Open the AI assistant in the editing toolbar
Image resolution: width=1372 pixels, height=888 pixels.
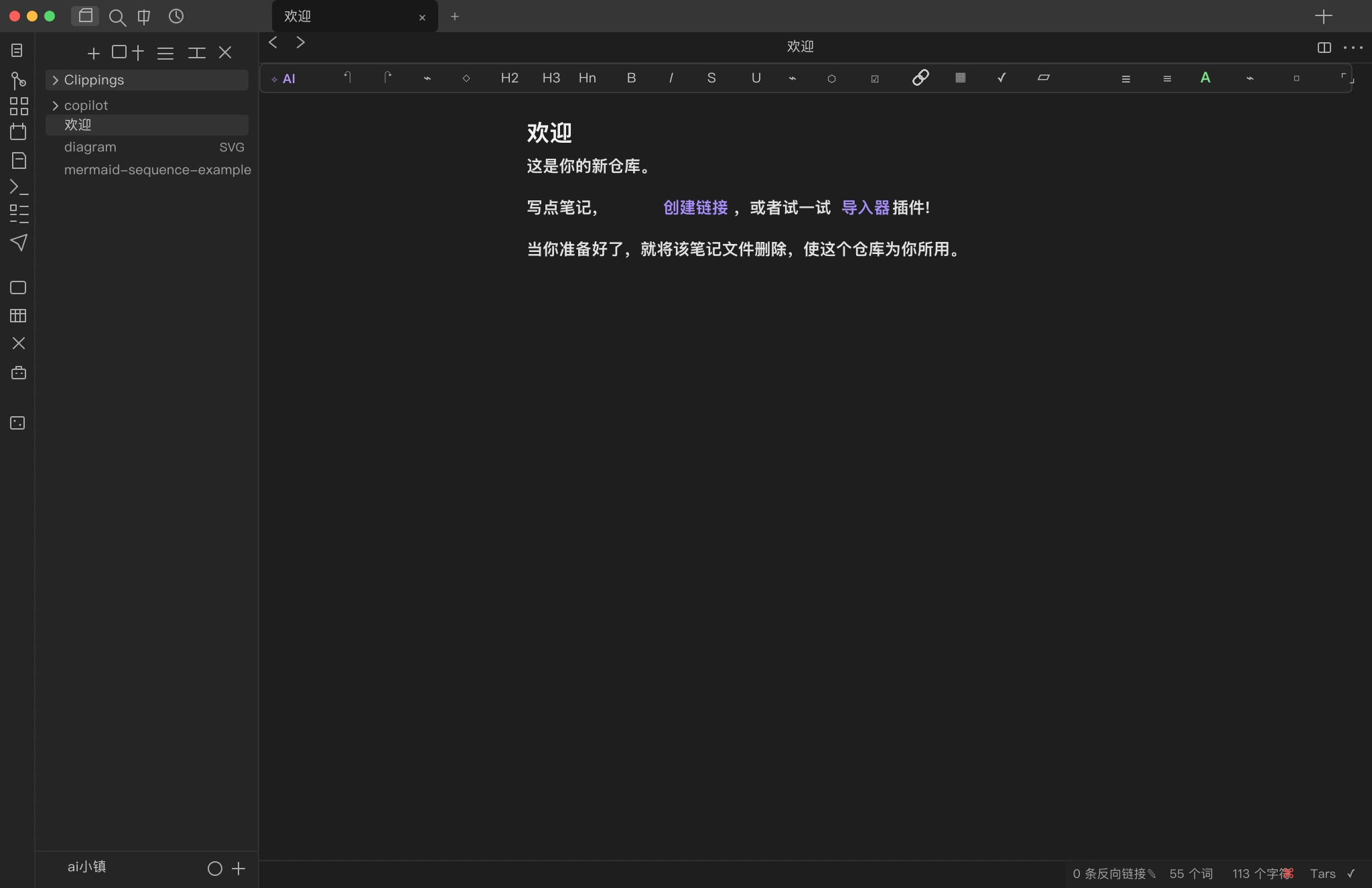pos(284,78)
